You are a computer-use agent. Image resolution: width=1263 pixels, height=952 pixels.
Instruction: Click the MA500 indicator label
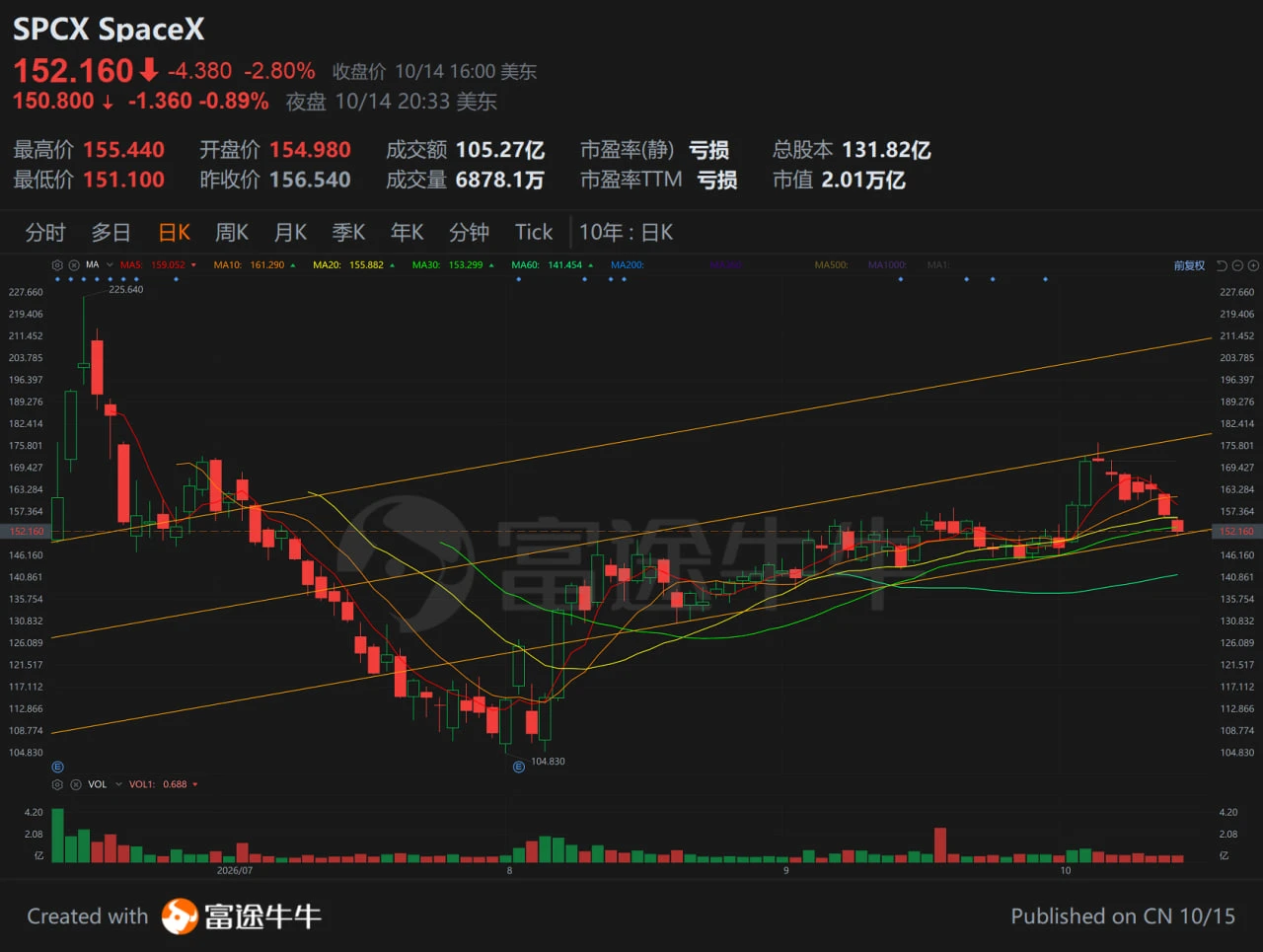831,265
